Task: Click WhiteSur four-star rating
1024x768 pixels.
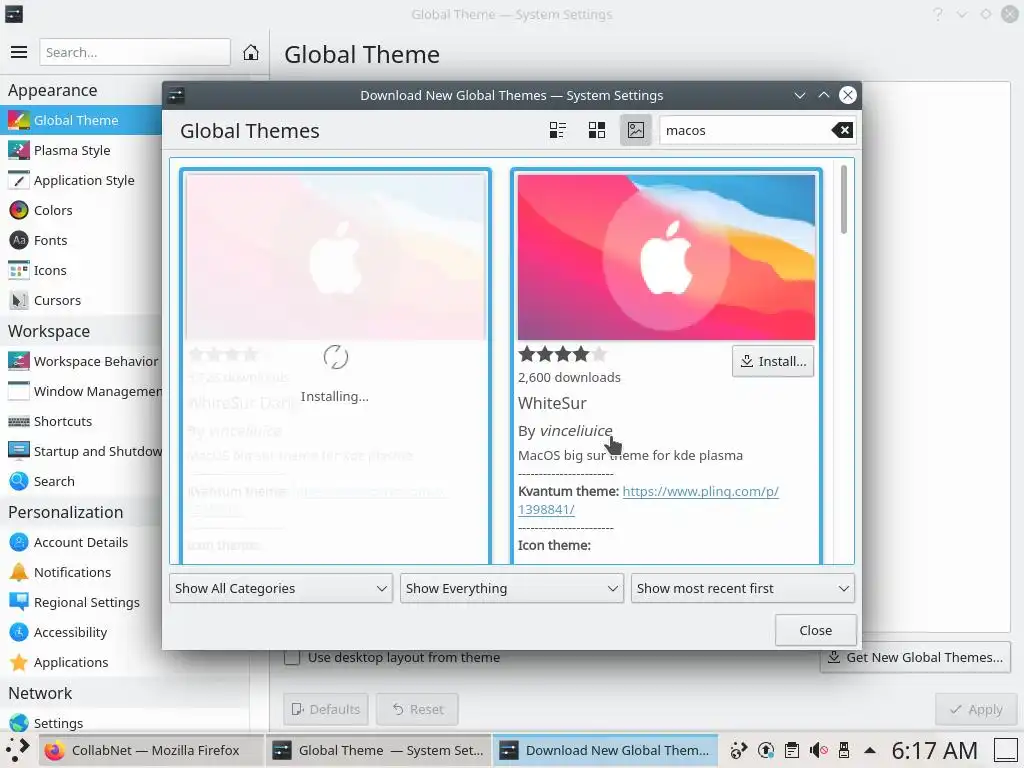Action: (x=562, y=355)
